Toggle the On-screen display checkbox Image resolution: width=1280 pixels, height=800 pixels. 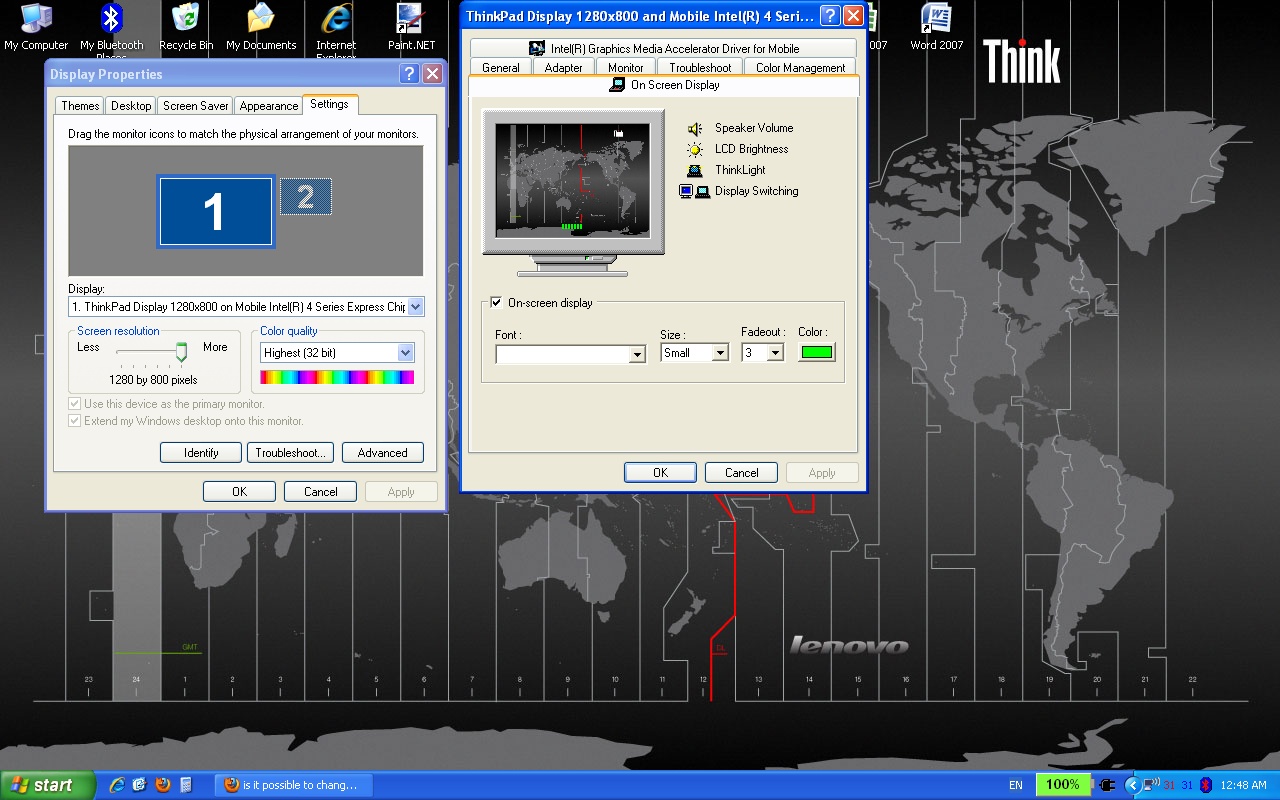(497, 303)
